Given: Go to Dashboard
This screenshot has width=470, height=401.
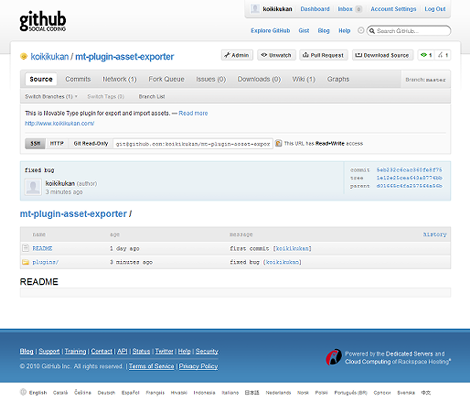Looking at the screenshot, I should (315, 9).
